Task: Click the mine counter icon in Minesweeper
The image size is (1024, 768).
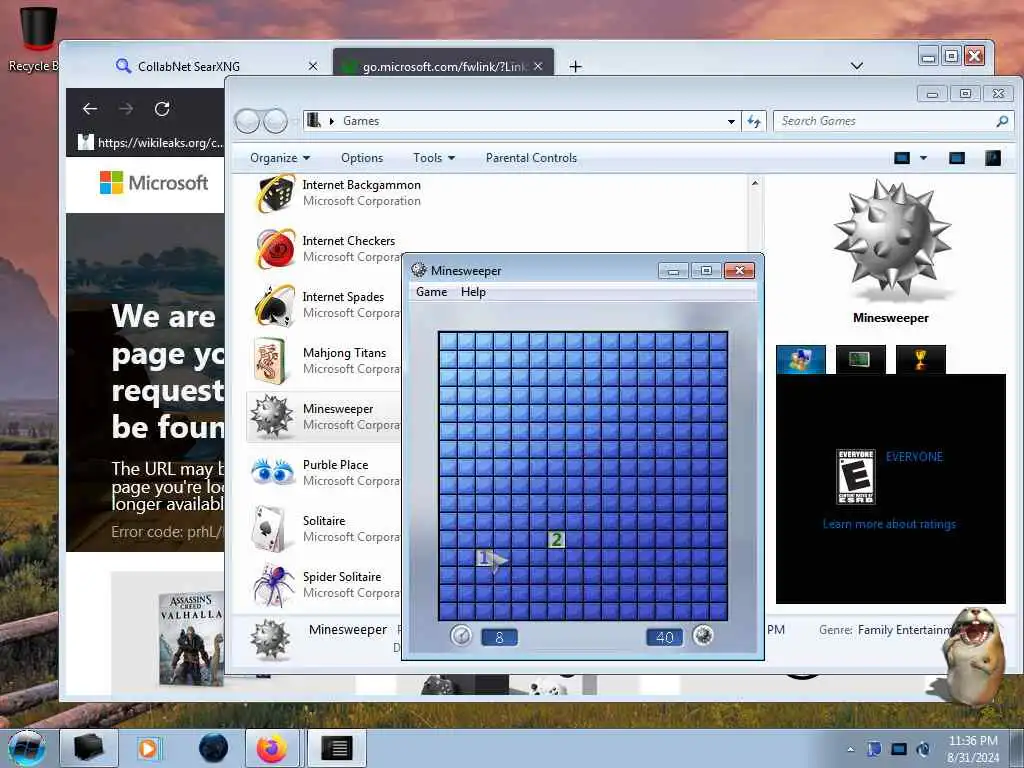Action: pos(703,635)
